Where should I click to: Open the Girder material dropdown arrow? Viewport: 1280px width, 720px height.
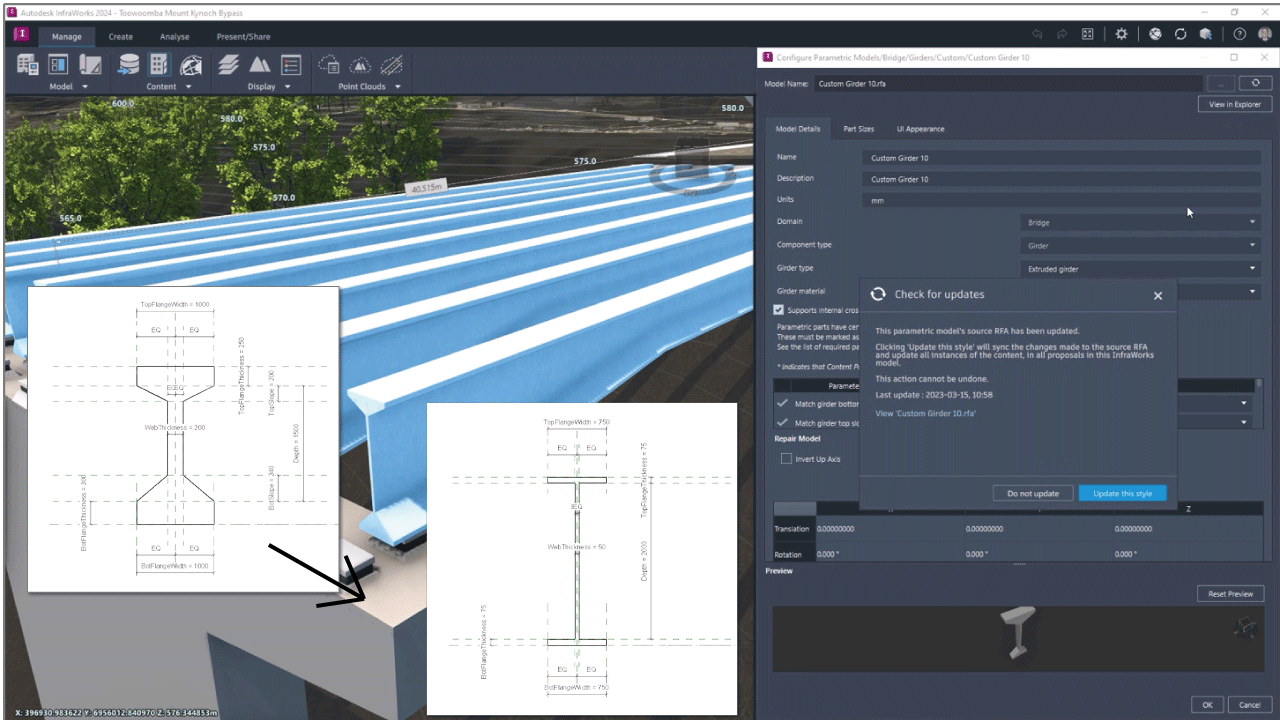pos(1252,291)
